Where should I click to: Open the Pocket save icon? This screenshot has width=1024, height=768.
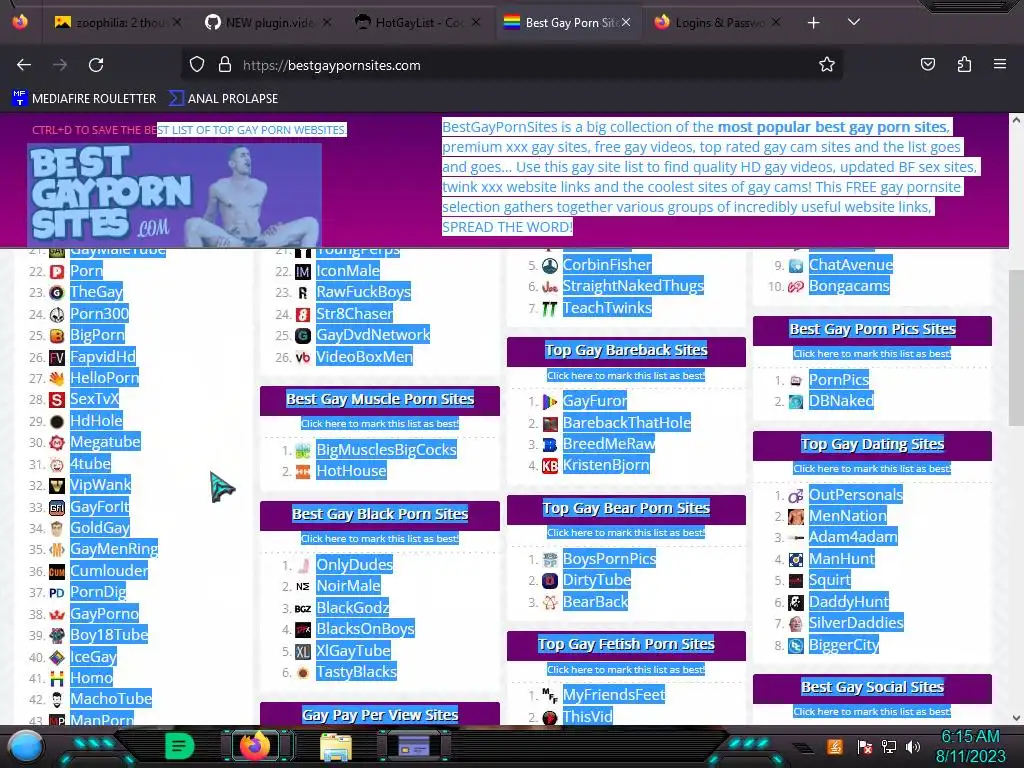pyautogui.click(x=927, y=65)
